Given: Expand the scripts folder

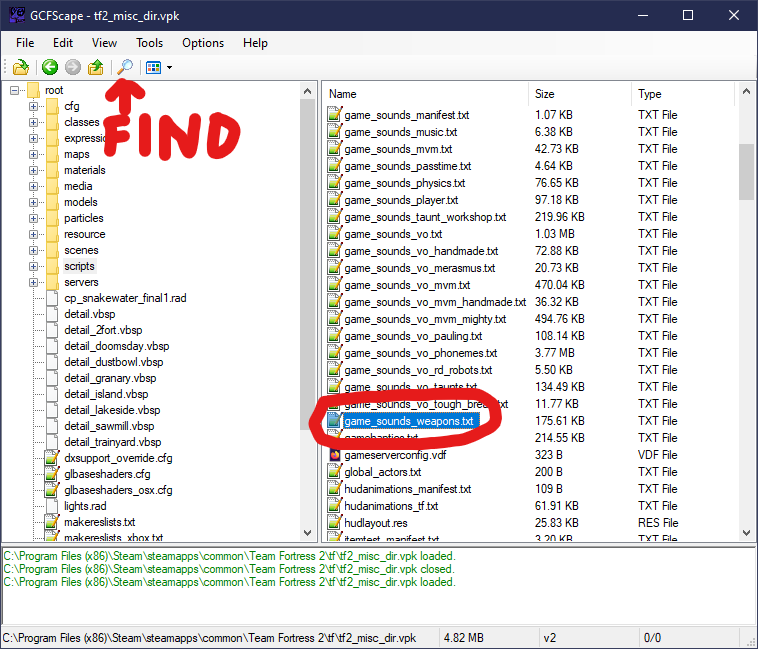Looking at the screenshot, I should (33, 266).
